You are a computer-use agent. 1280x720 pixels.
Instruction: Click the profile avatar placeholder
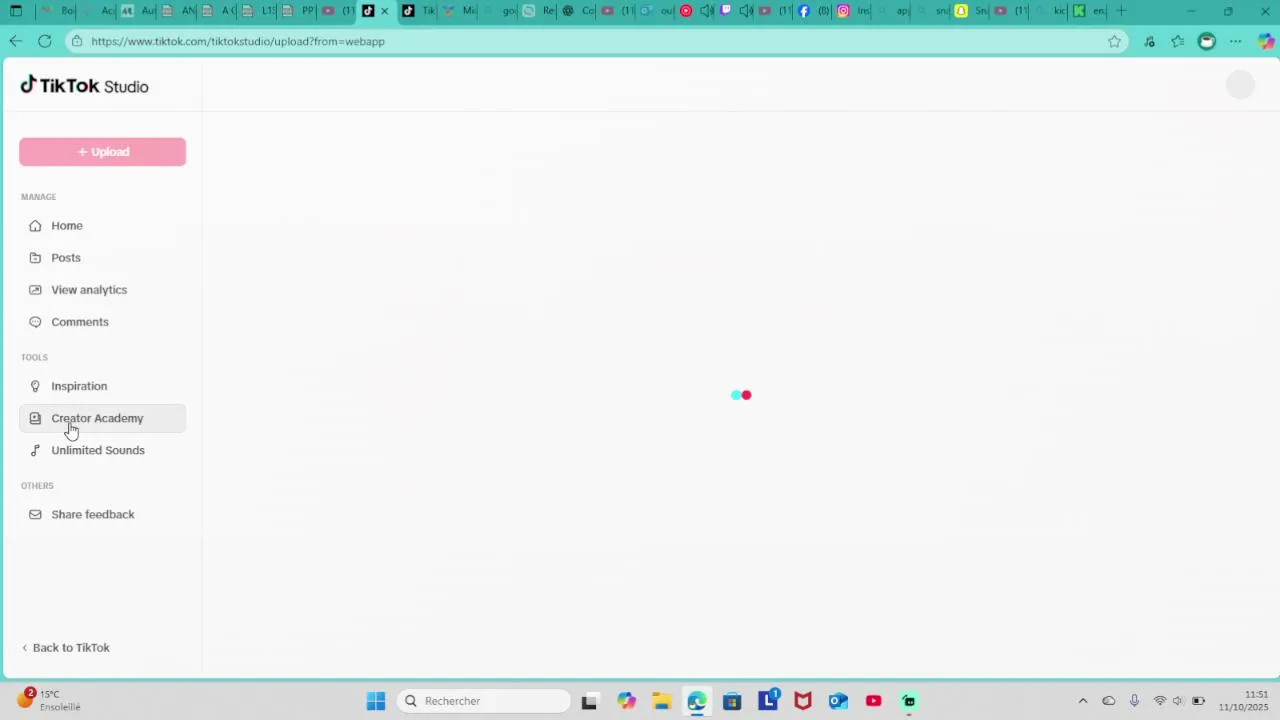1240,86
